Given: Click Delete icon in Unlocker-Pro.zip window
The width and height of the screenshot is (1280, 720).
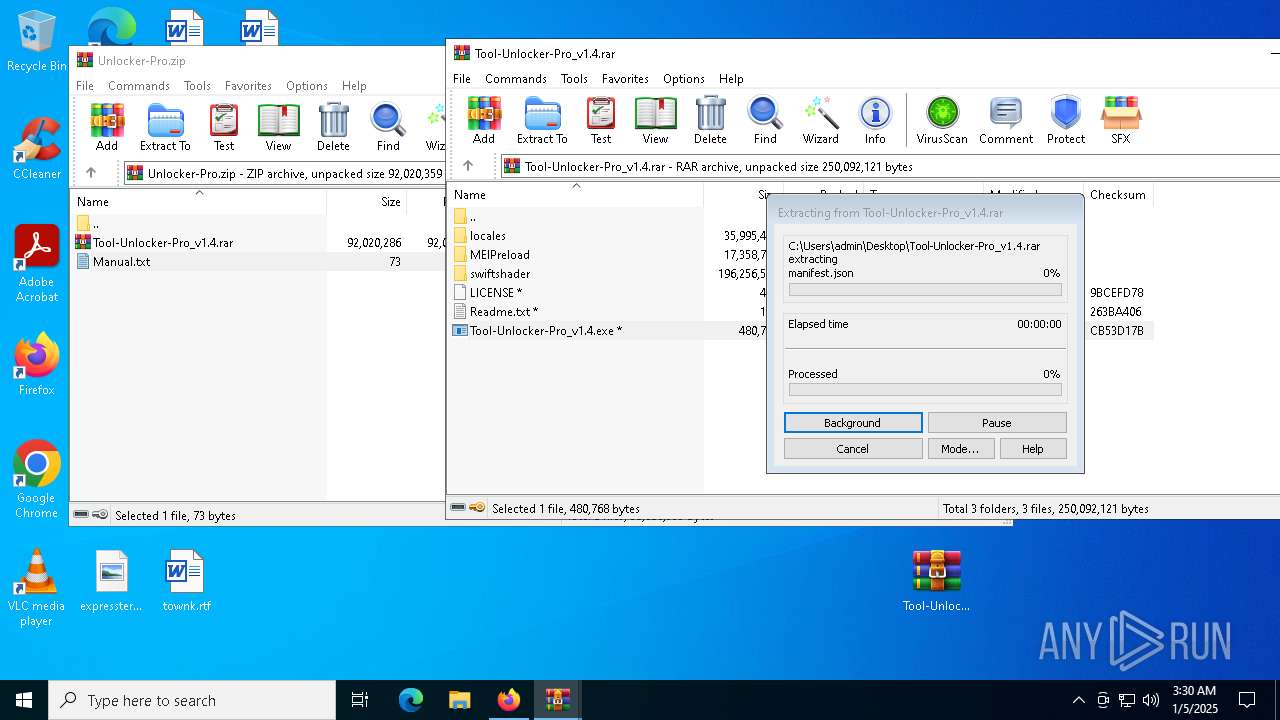Looking at the screenshot, I should coord(333,127).
